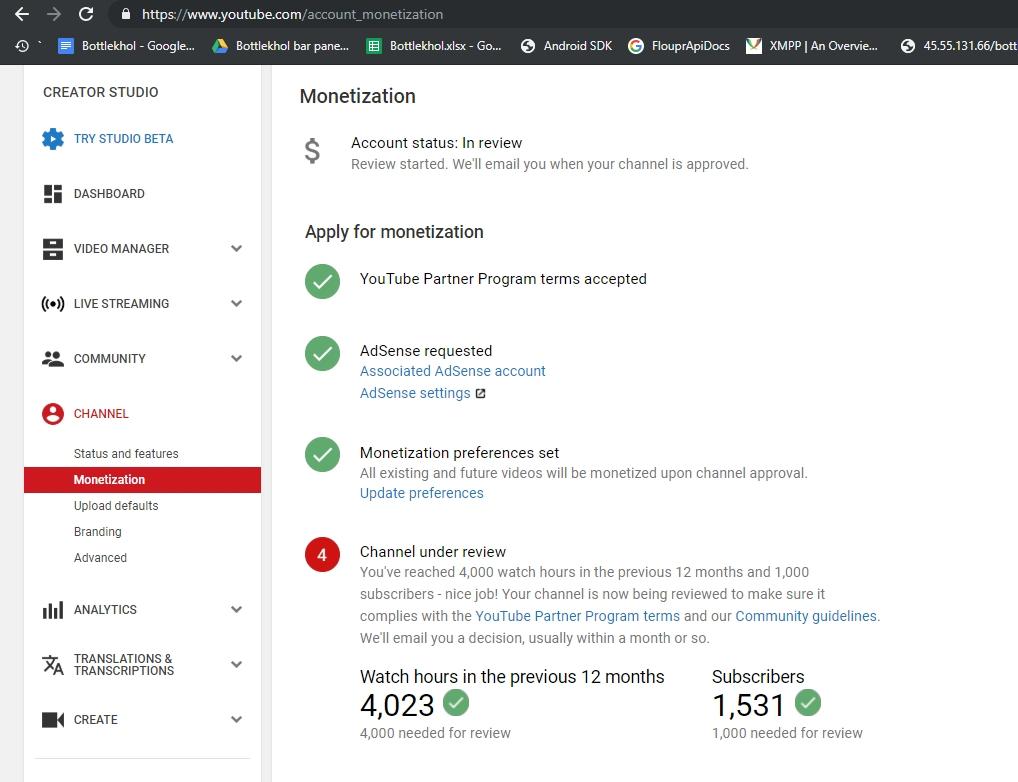The height and width of the screenshot is (782, 1018).
Task: Click the green check beside Monetization preferences set
Action: (x=323, y=454)
